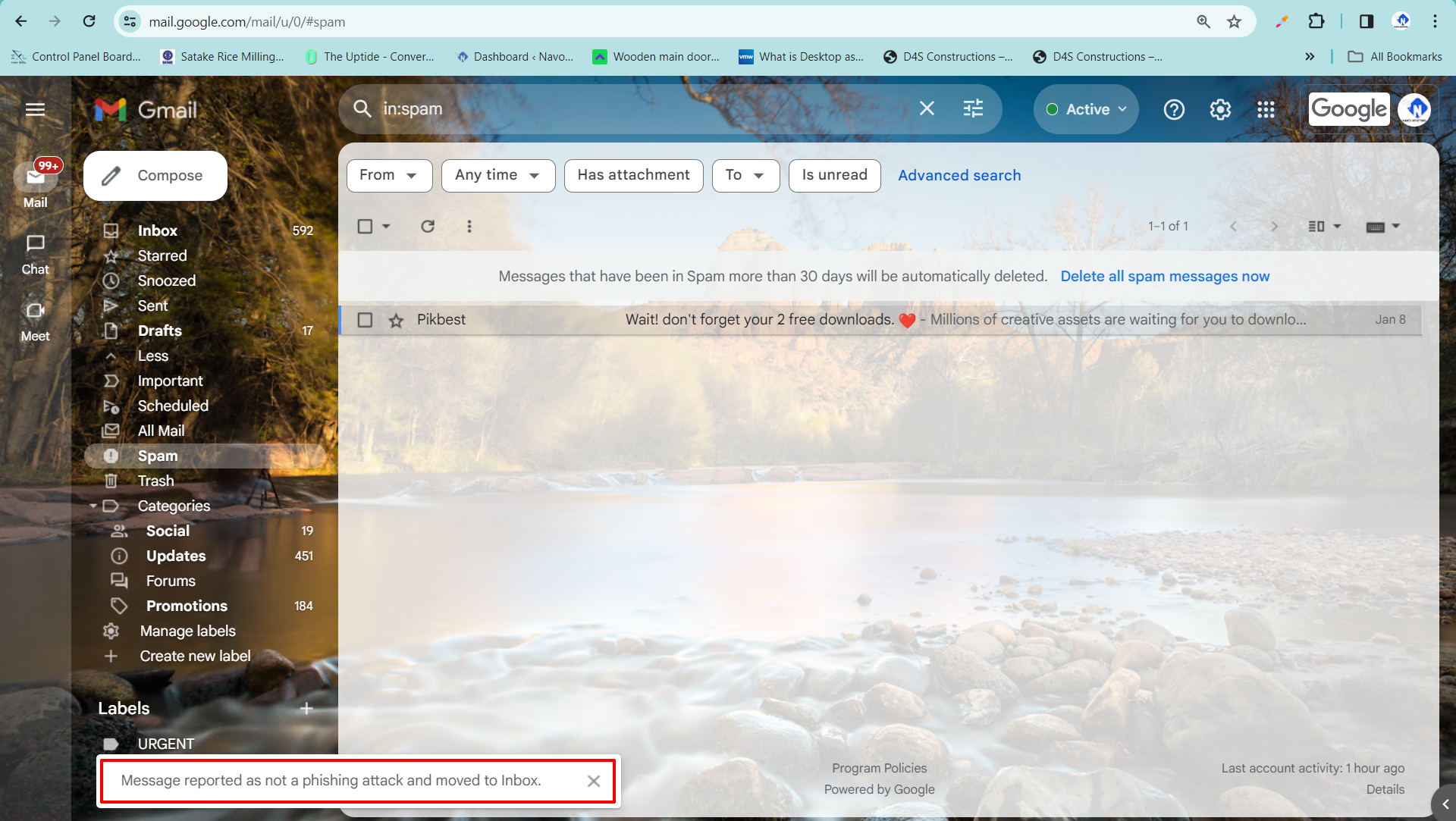Show search options filter icon
1456x821 pixels.
pos(973,108)
